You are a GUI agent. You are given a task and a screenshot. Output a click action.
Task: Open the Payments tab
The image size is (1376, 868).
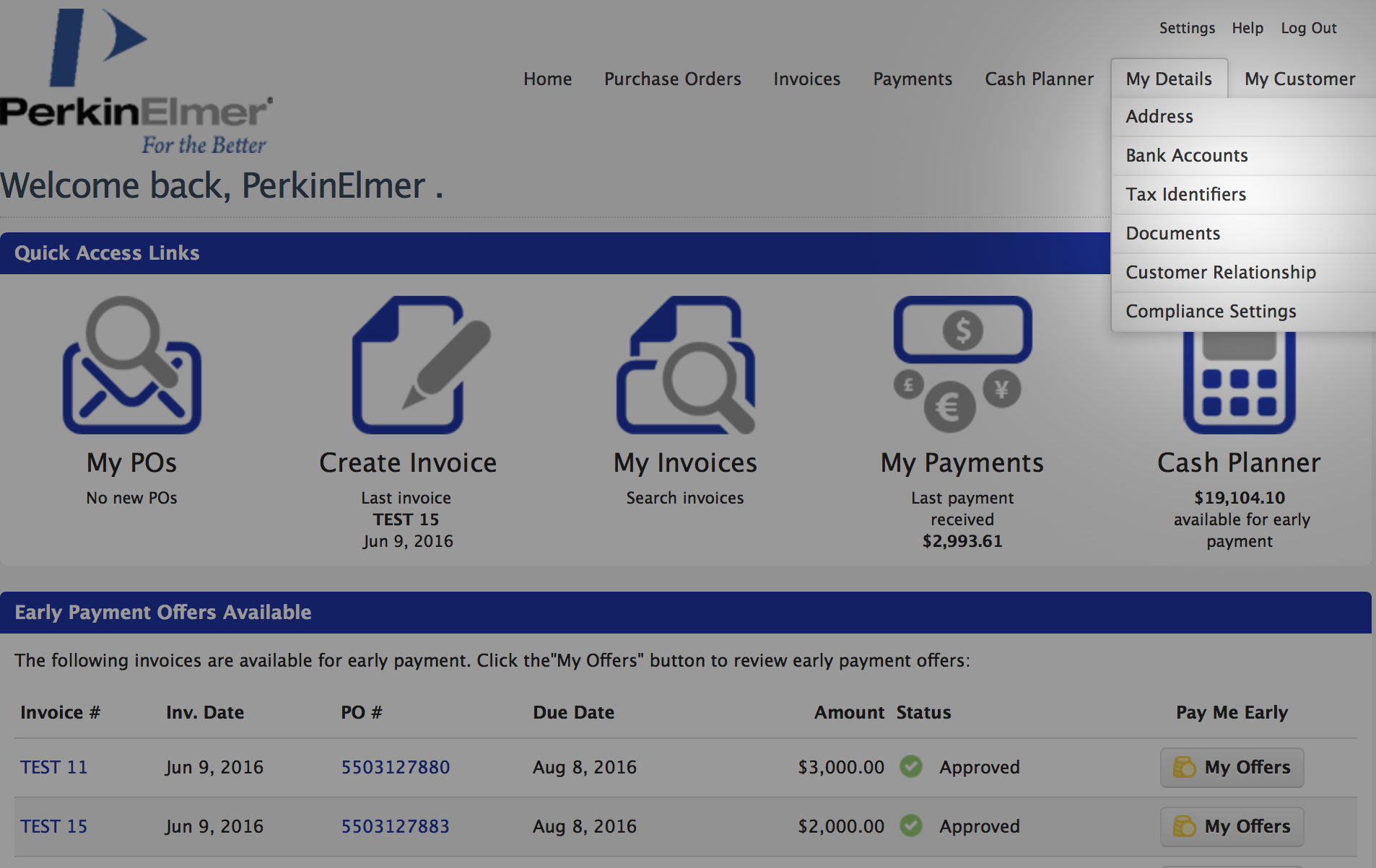pos(913,79)
